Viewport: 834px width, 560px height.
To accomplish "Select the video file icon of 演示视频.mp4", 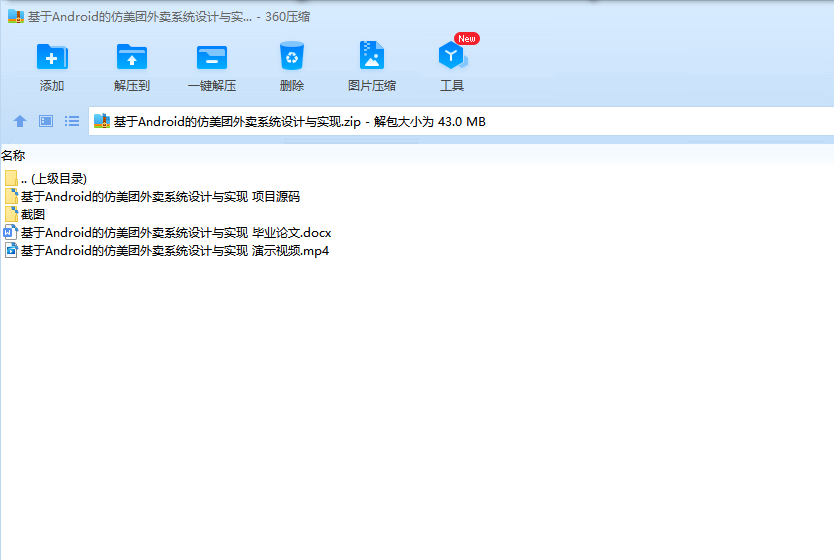I will (x=11, y=250).
